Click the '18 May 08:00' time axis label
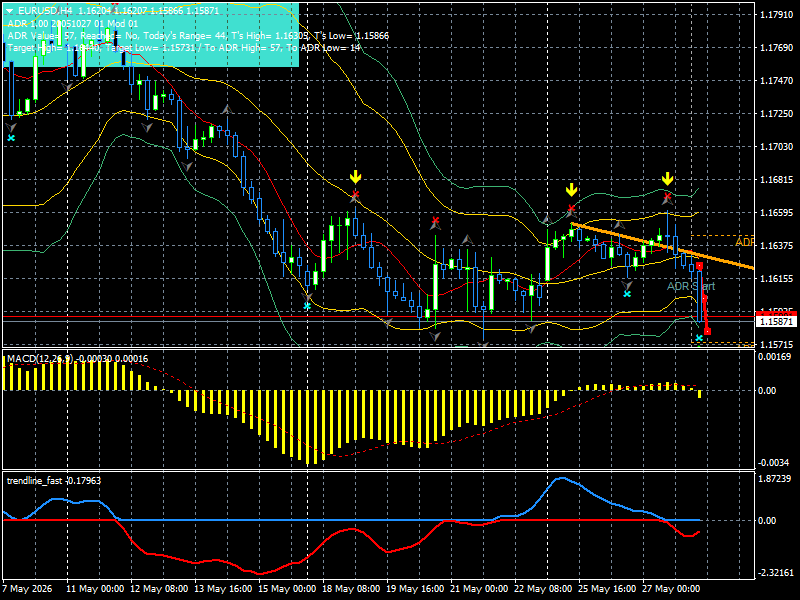 click(351, 589)
